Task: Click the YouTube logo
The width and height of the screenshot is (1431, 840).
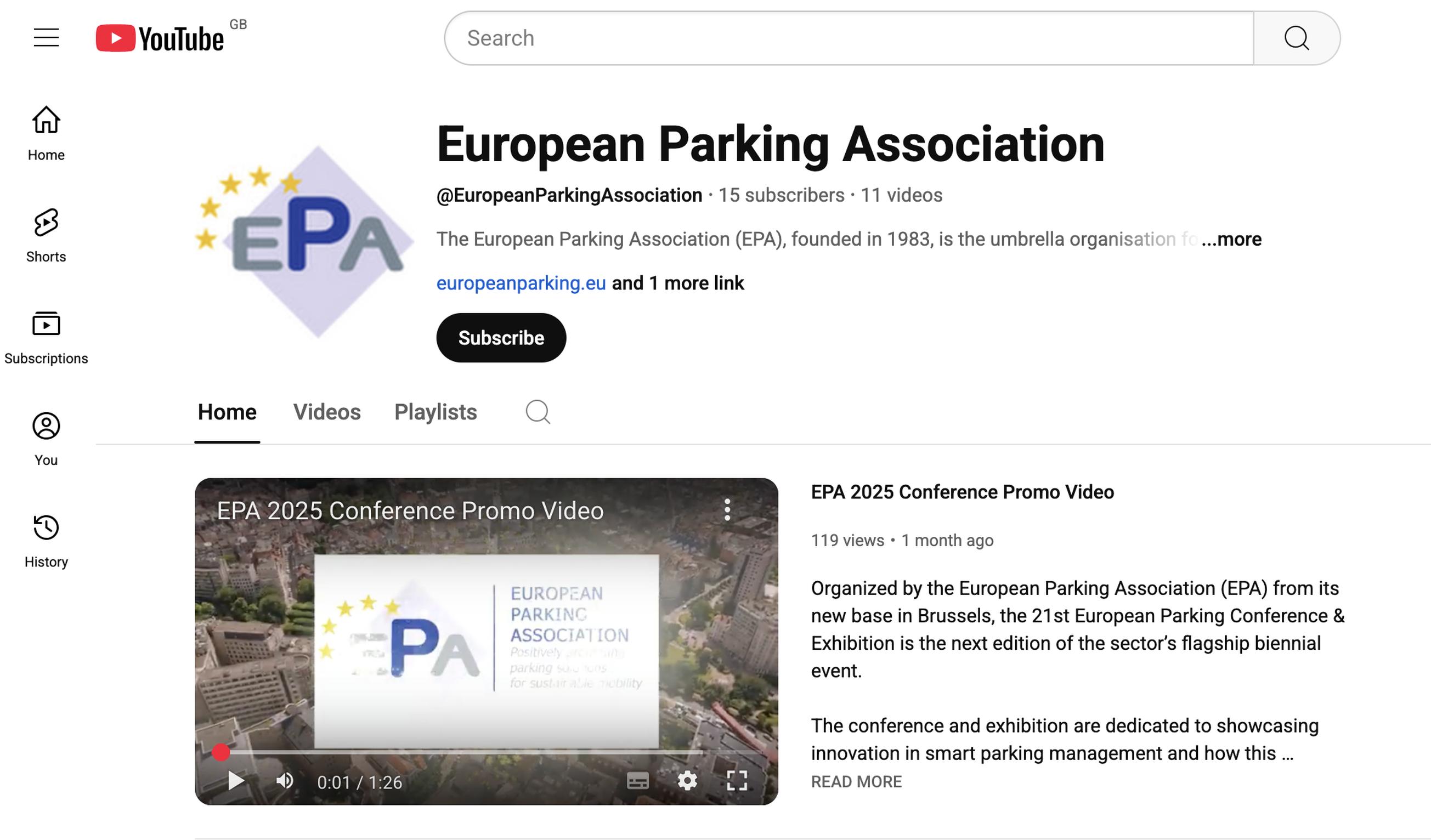Action: [x=160, y=38]
